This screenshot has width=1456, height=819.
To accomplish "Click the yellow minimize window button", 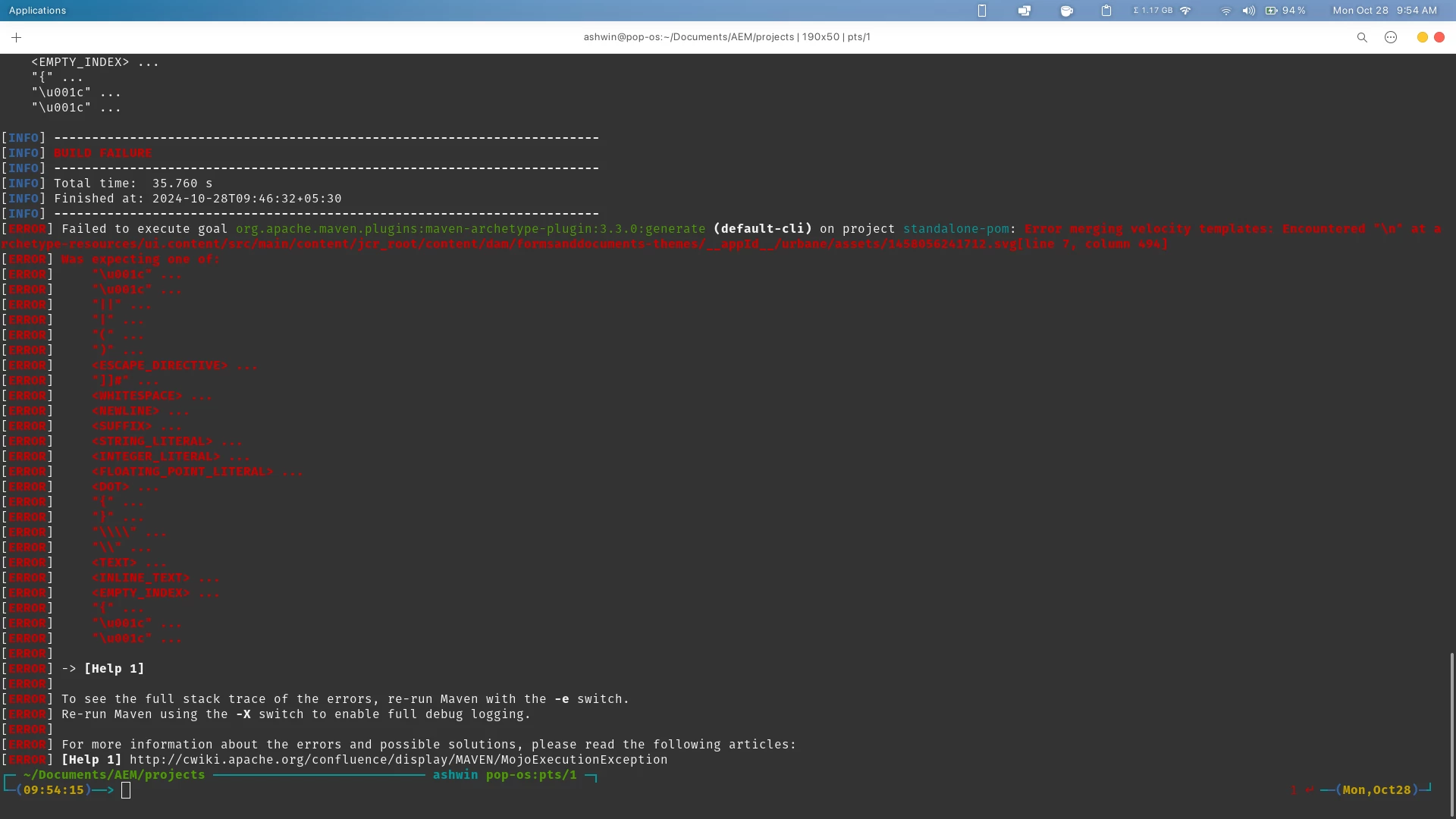I will (x=1423, y=37).
